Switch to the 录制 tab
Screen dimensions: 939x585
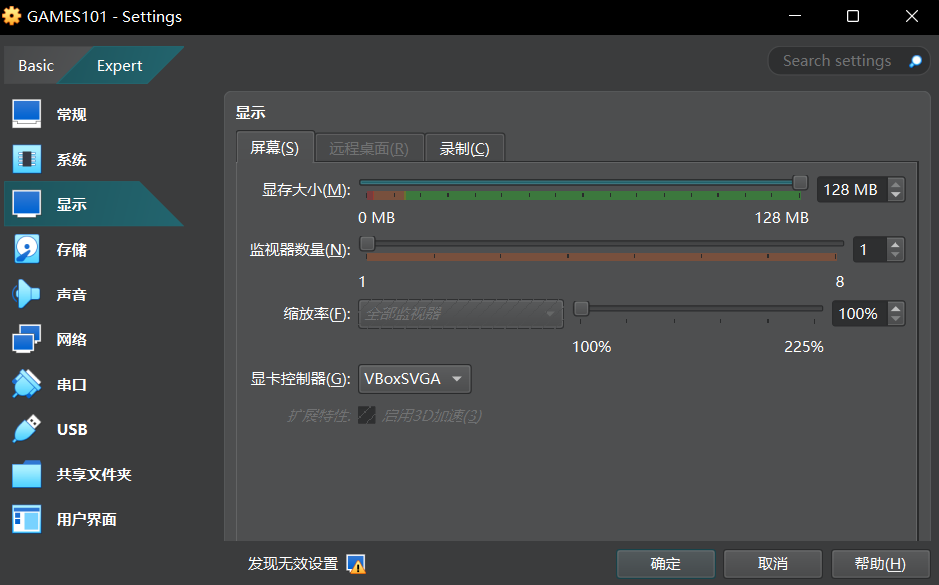(464, 148)
